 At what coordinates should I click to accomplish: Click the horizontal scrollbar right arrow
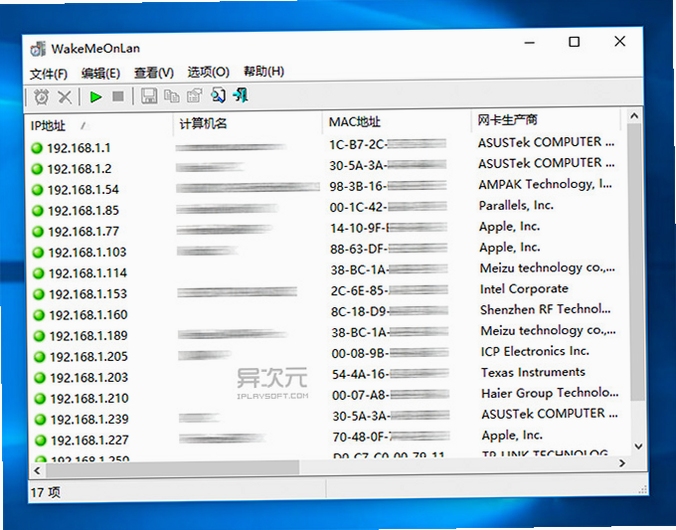click(x=622, y=463)
